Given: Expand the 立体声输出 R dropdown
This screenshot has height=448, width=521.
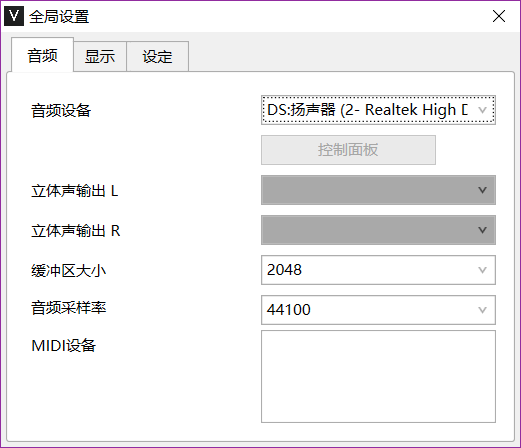Looking at the screenshot, I should pyautogui.click(x=378, y=230).
